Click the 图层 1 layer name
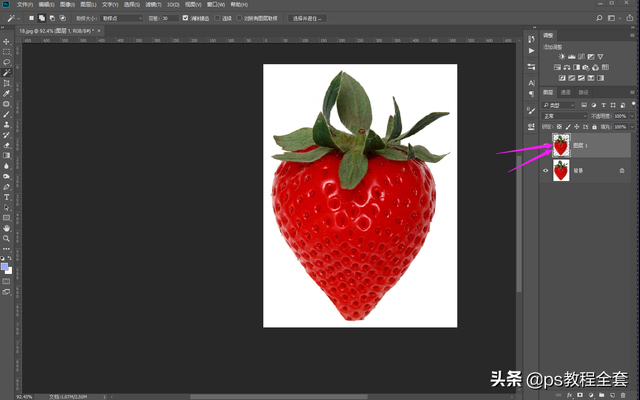The image size is (640, 400). point(579,146)
